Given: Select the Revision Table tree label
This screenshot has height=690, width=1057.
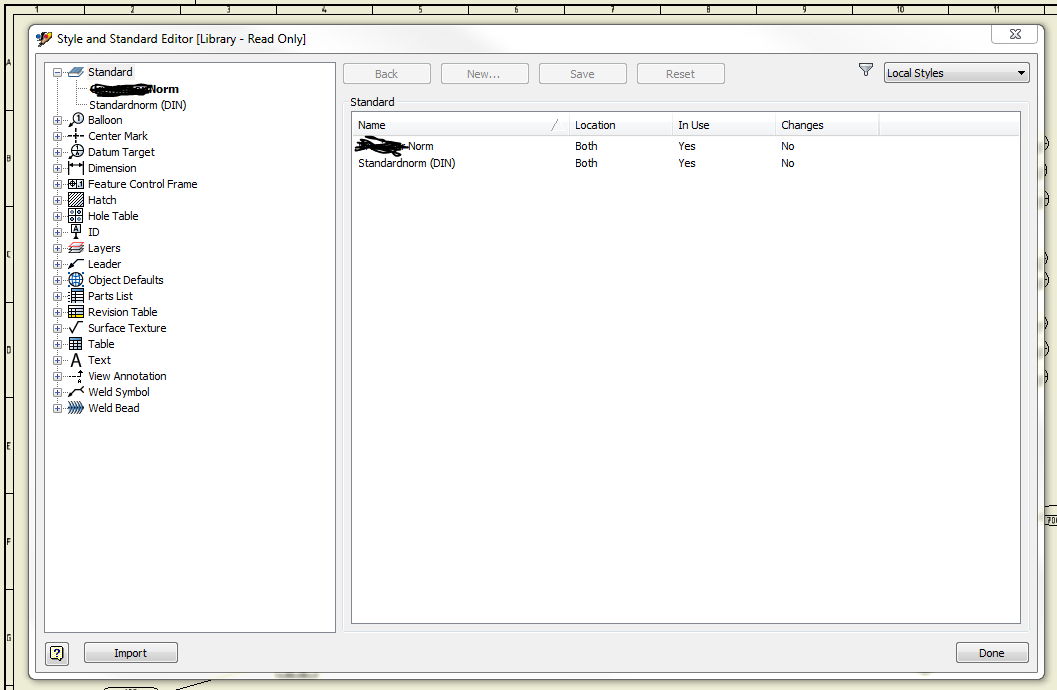Looking at the screenshot, I should pos(123,312).
